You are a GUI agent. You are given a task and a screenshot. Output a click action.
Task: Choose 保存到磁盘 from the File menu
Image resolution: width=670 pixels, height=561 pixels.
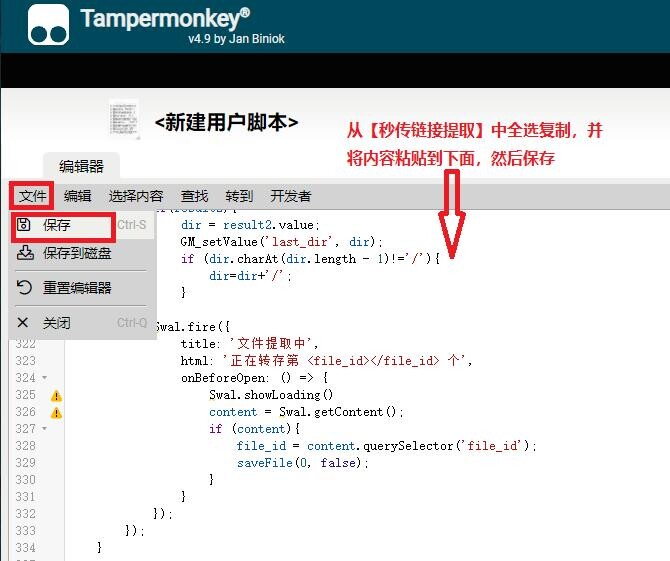pyautogui.click(x=78, y=254)
